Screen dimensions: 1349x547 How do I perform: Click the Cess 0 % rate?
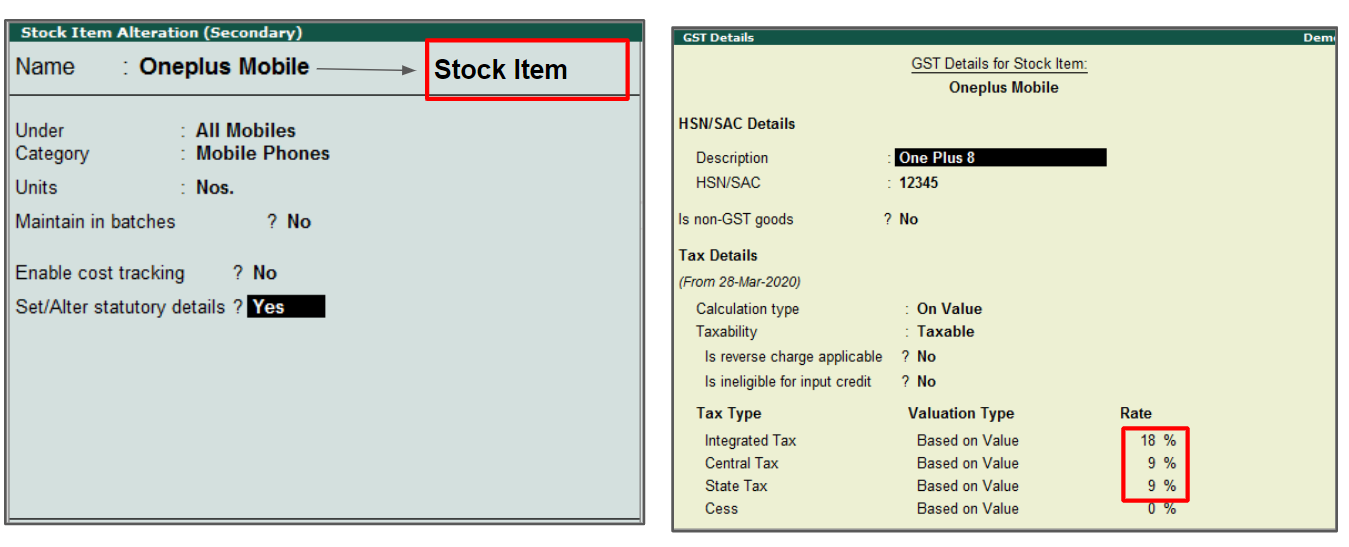tap(1162, 509)
